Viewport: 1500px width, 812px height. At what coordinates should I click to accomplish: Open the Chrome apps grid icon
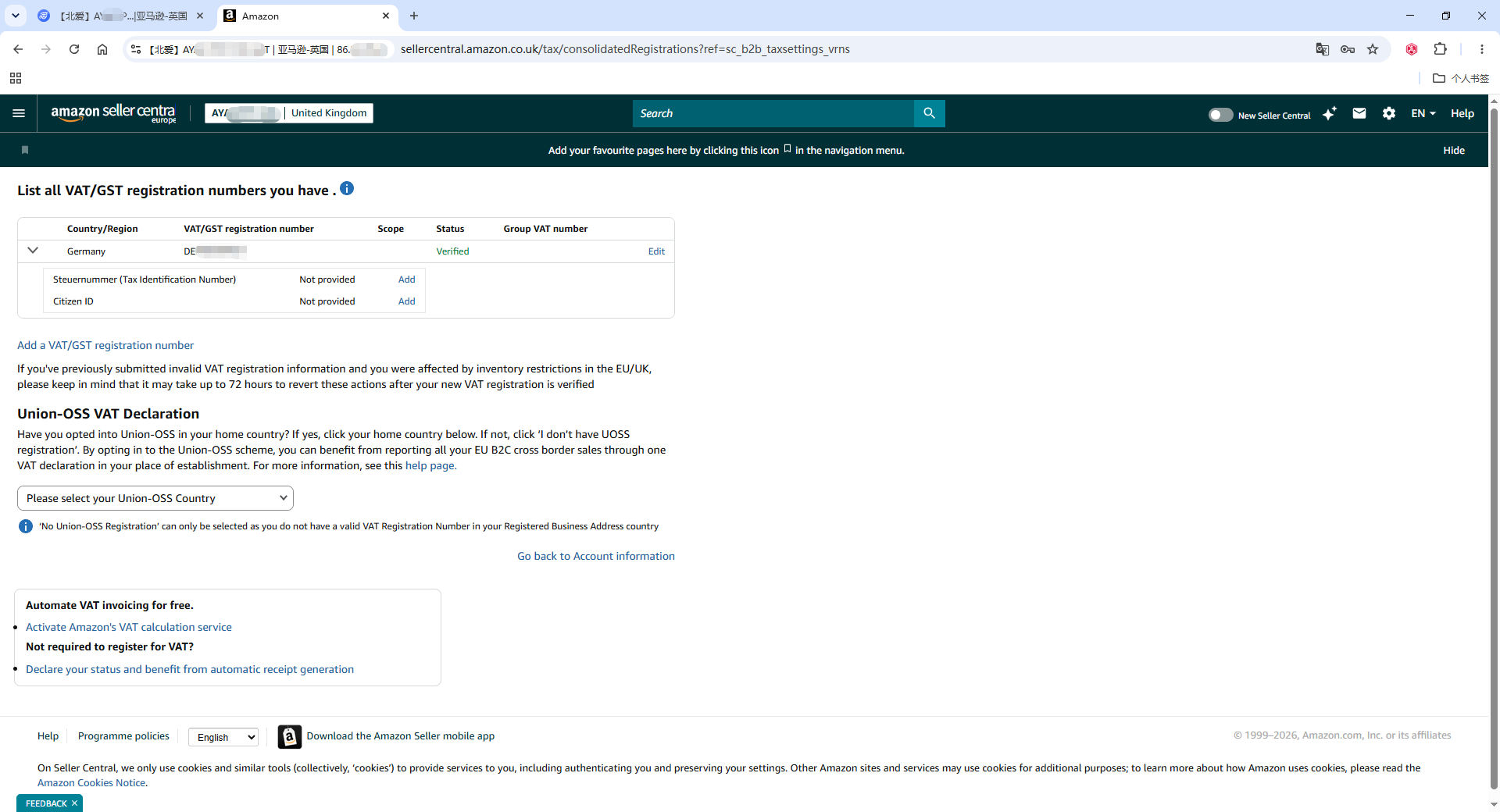pyautogui.click(x=16, y=78)
